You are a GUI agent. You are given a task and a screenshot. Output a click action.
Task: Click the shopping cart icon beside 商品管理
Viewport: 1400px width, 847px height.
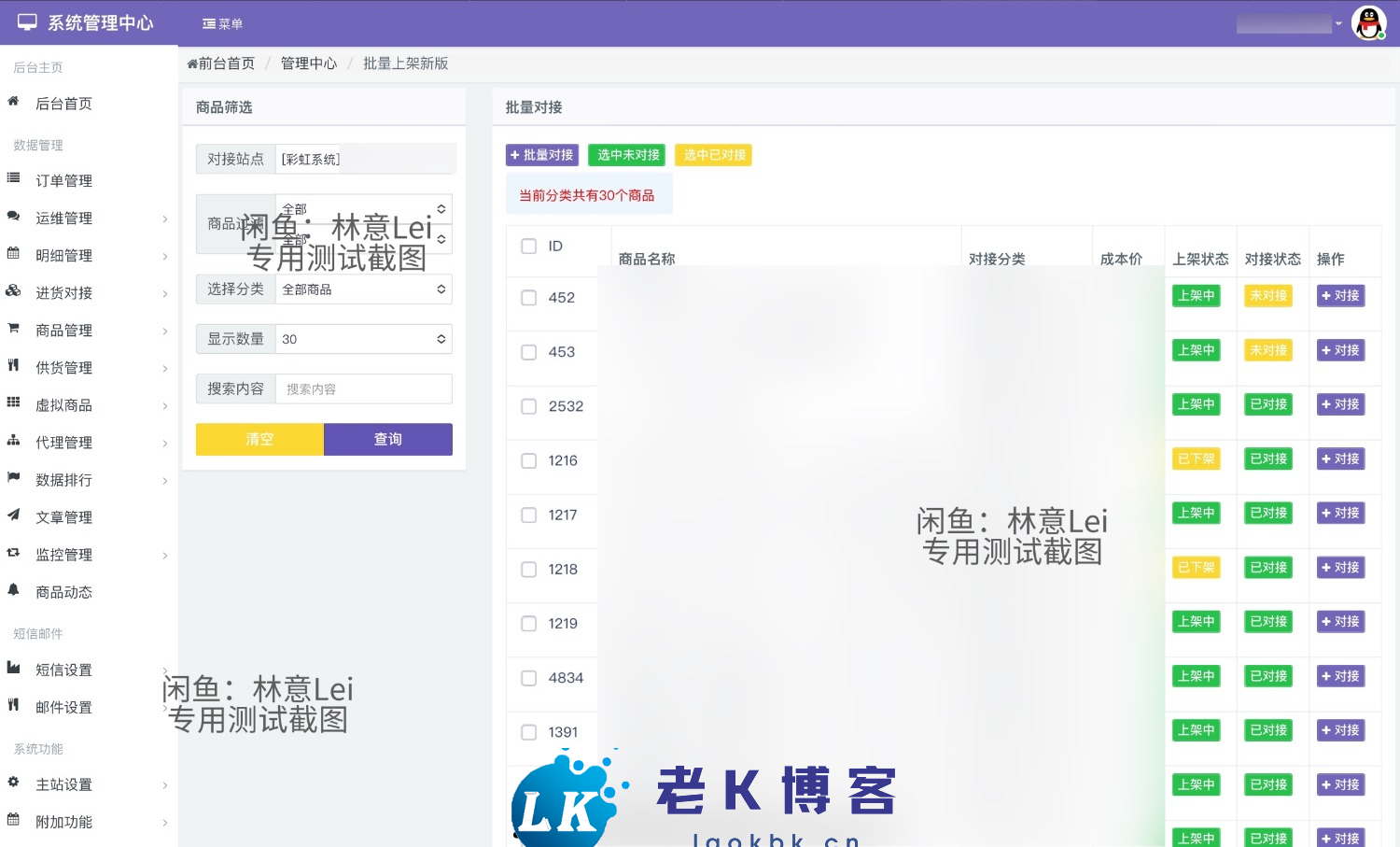coord(13,329)
